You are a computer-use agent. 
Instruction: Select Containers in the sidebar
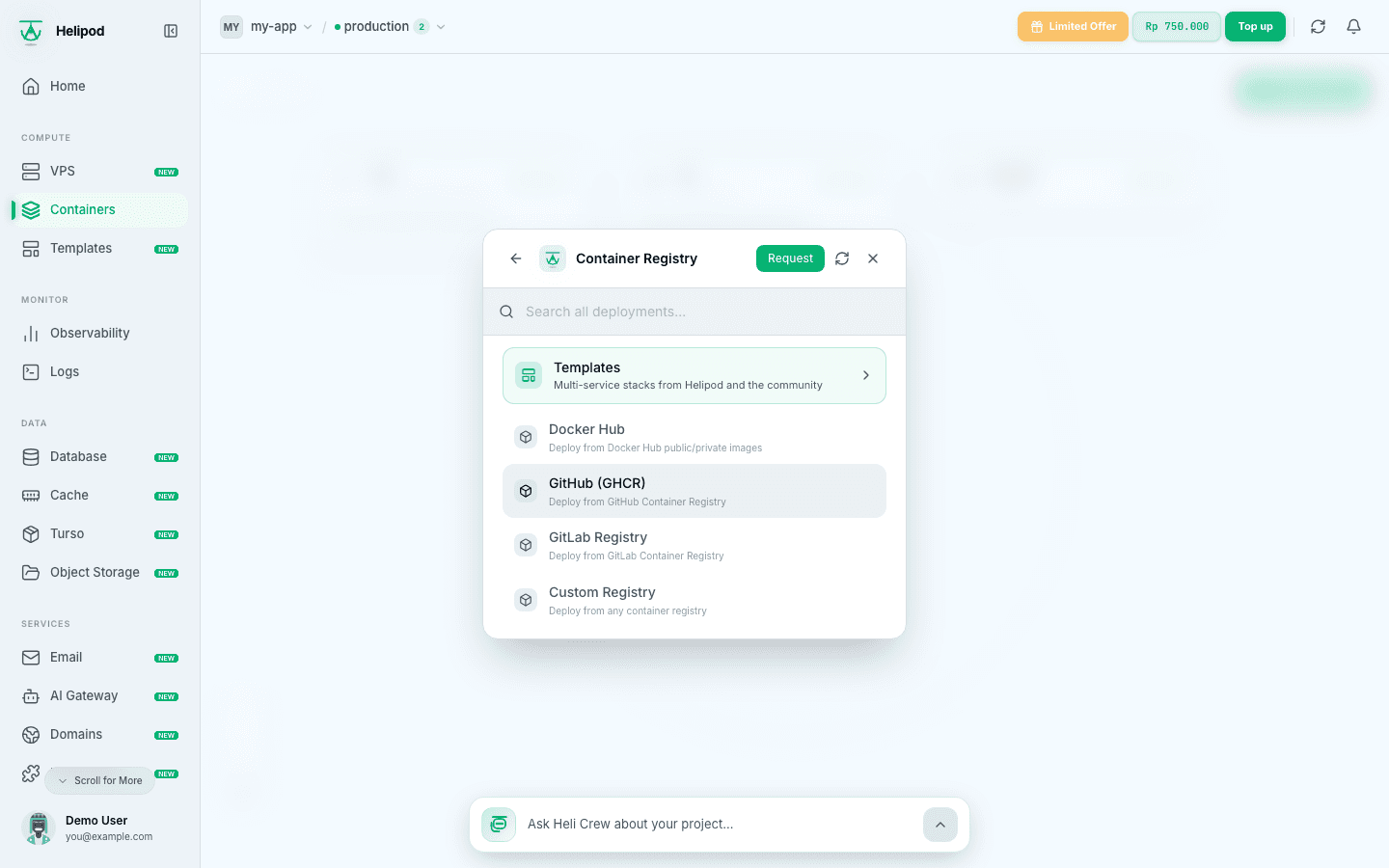pyautogui.click(x=100, y=209)
